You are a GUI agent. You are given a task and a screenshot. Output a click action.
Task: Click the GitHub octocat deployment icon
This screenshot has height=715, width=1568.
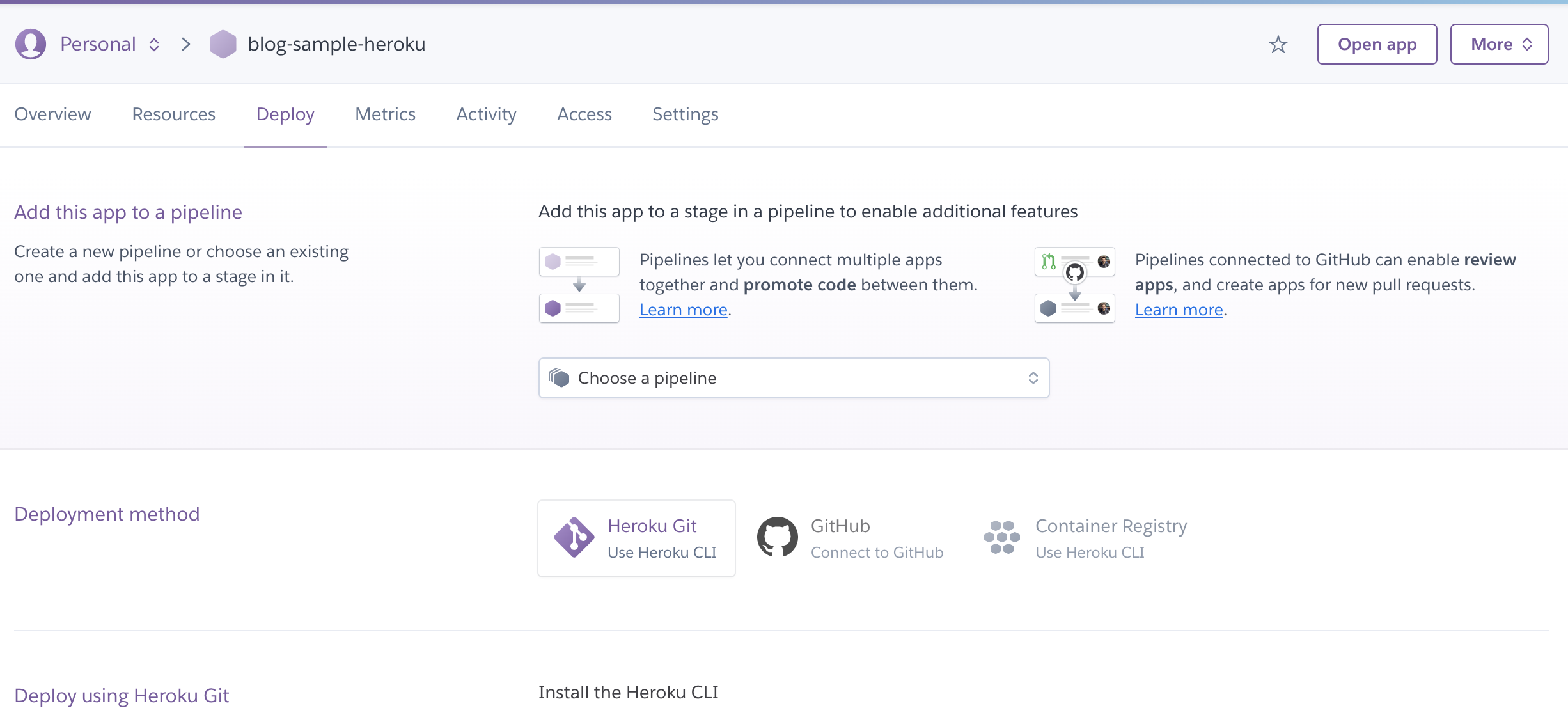point(777,537)
